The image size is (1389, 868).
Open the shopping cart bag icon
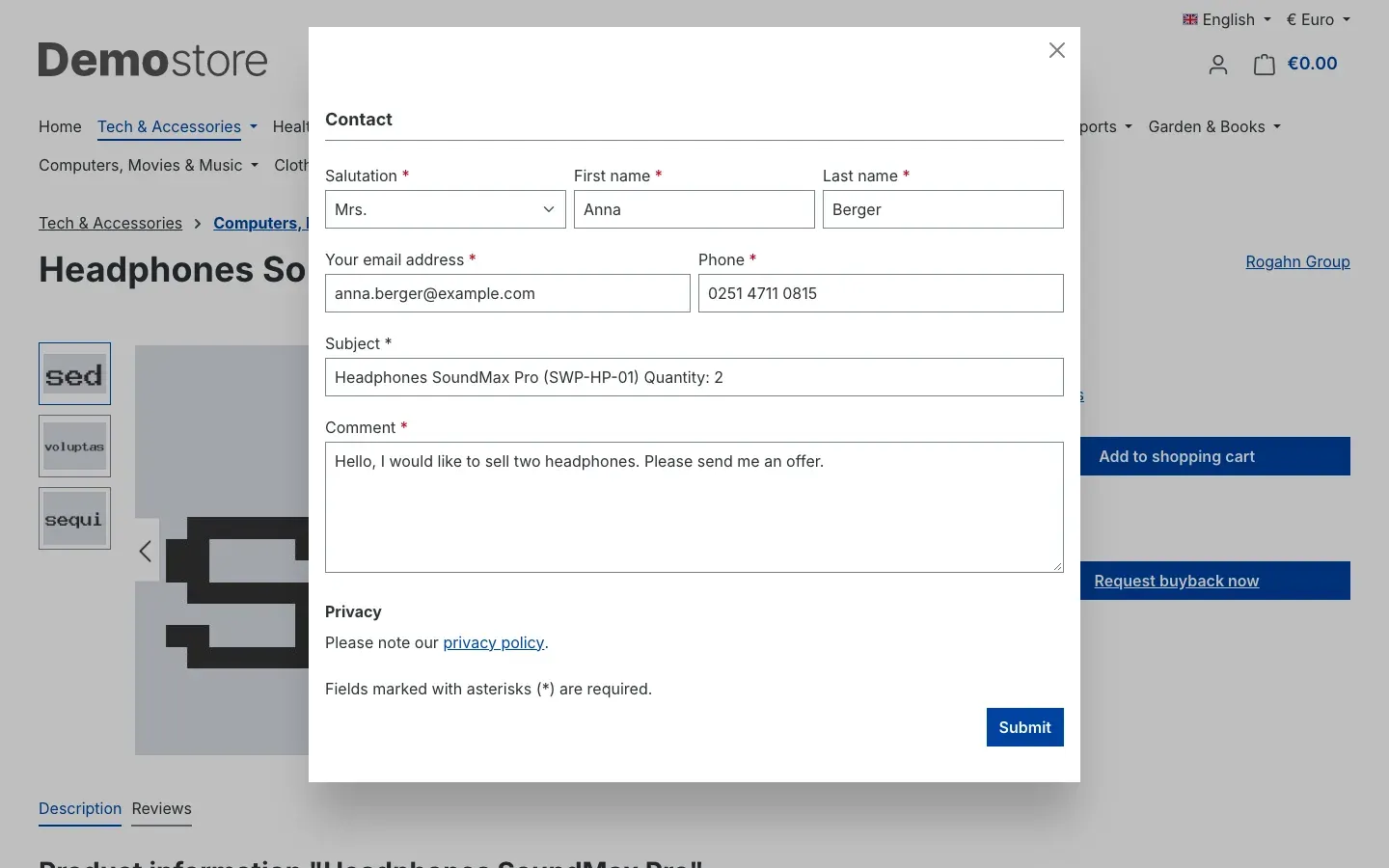[x=1265, y=65]
